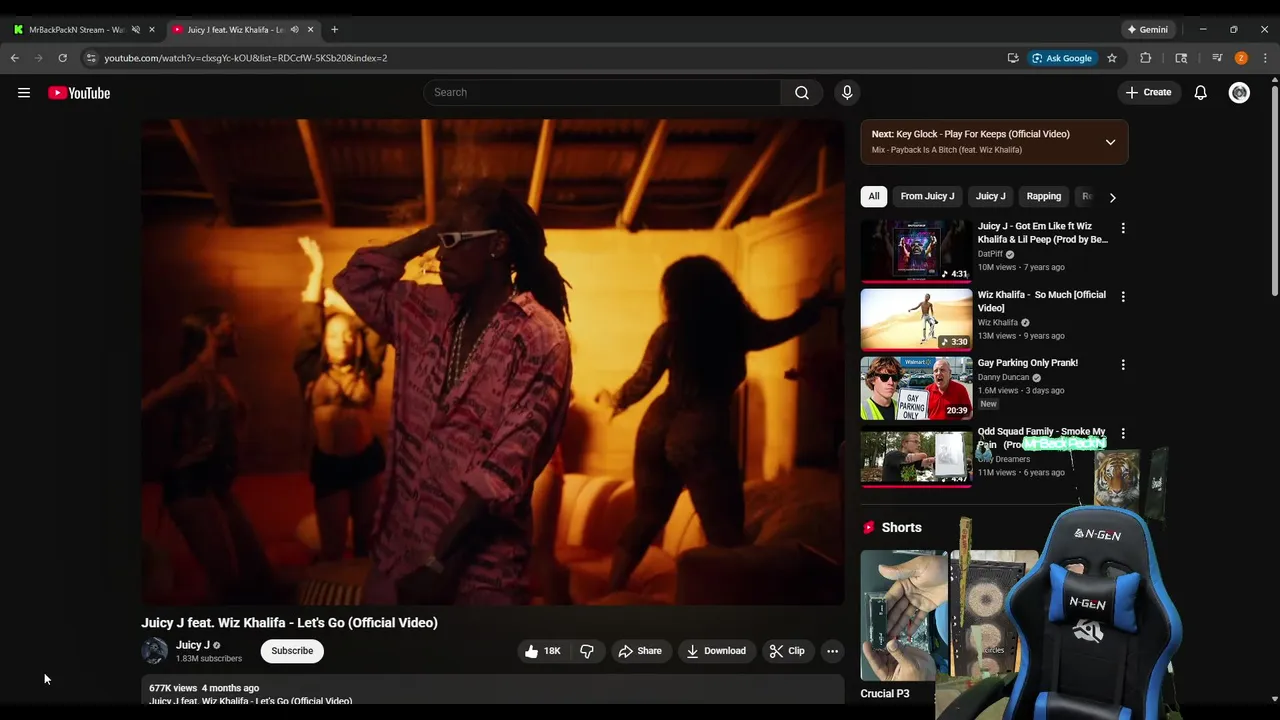Open options for Got Em Like video

1123,228
